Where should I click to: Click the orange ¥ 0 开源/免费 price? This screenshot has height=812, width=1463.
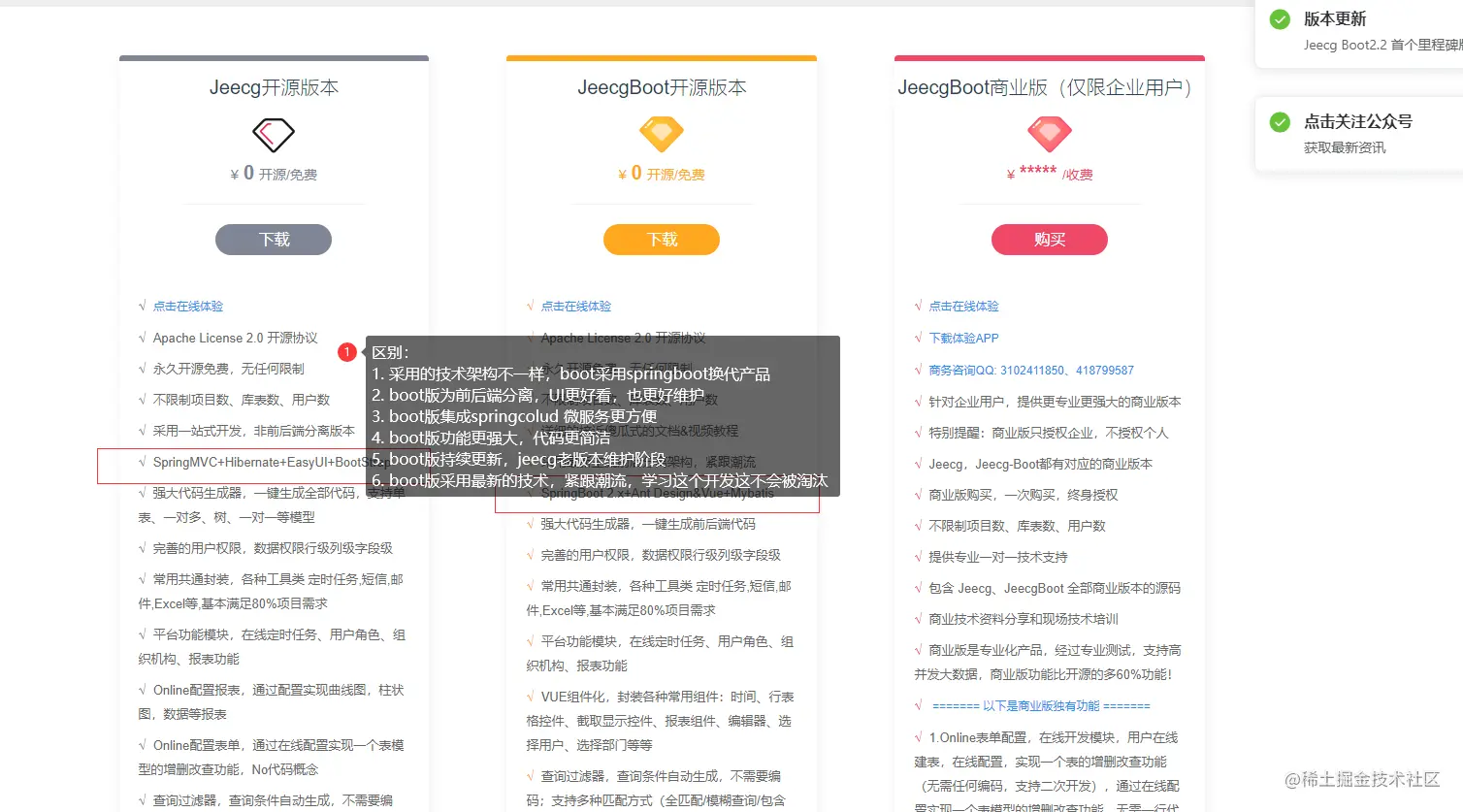(662, 174)
